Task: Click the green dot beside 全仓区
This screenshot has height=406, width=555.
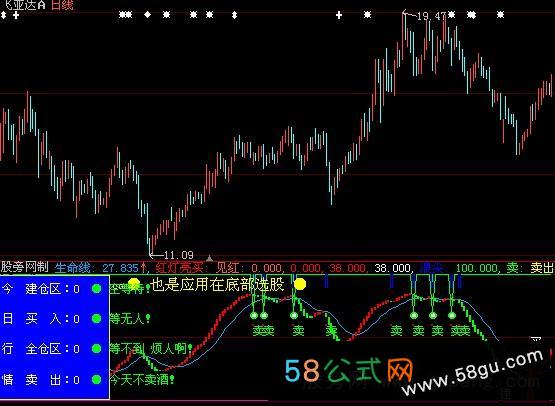Action: (x=96, y=349)
